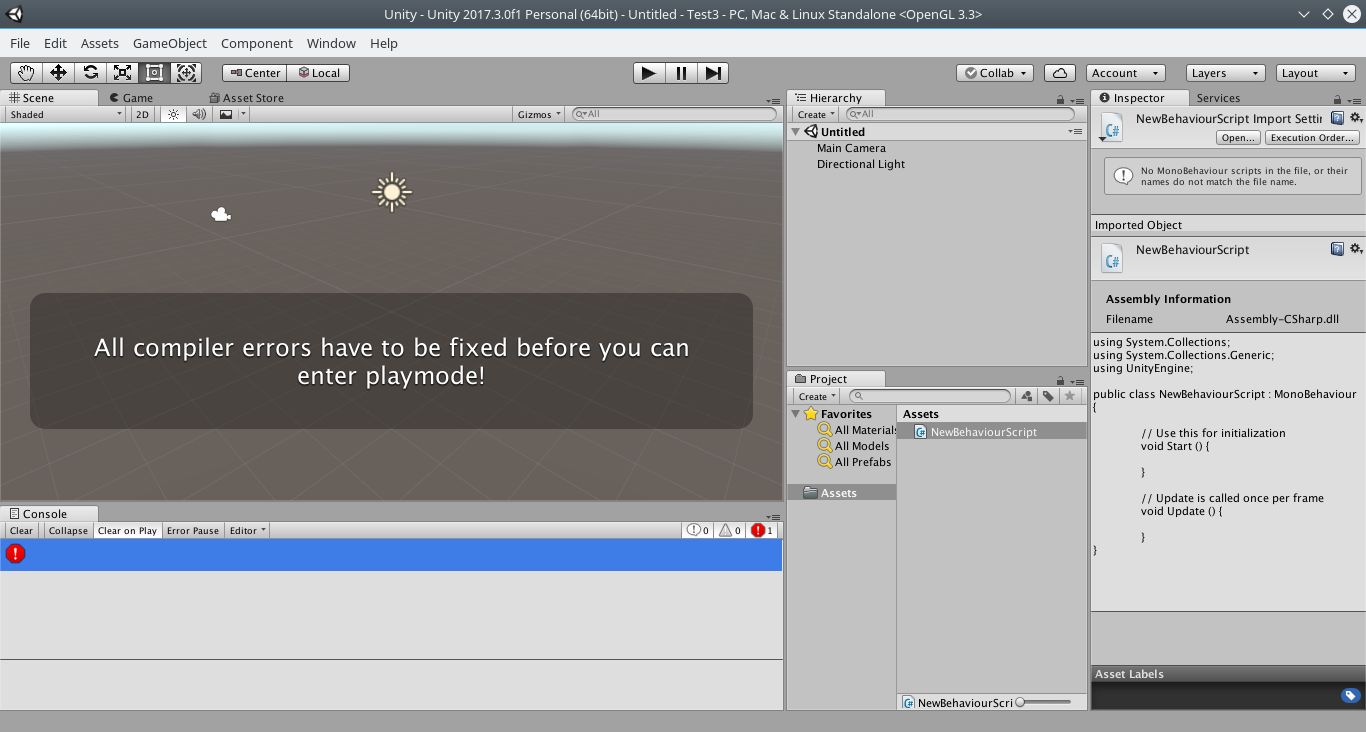The width and height of the screenshot is (1366, 732).
Task: Select the Hand tool
Action: 26,72
